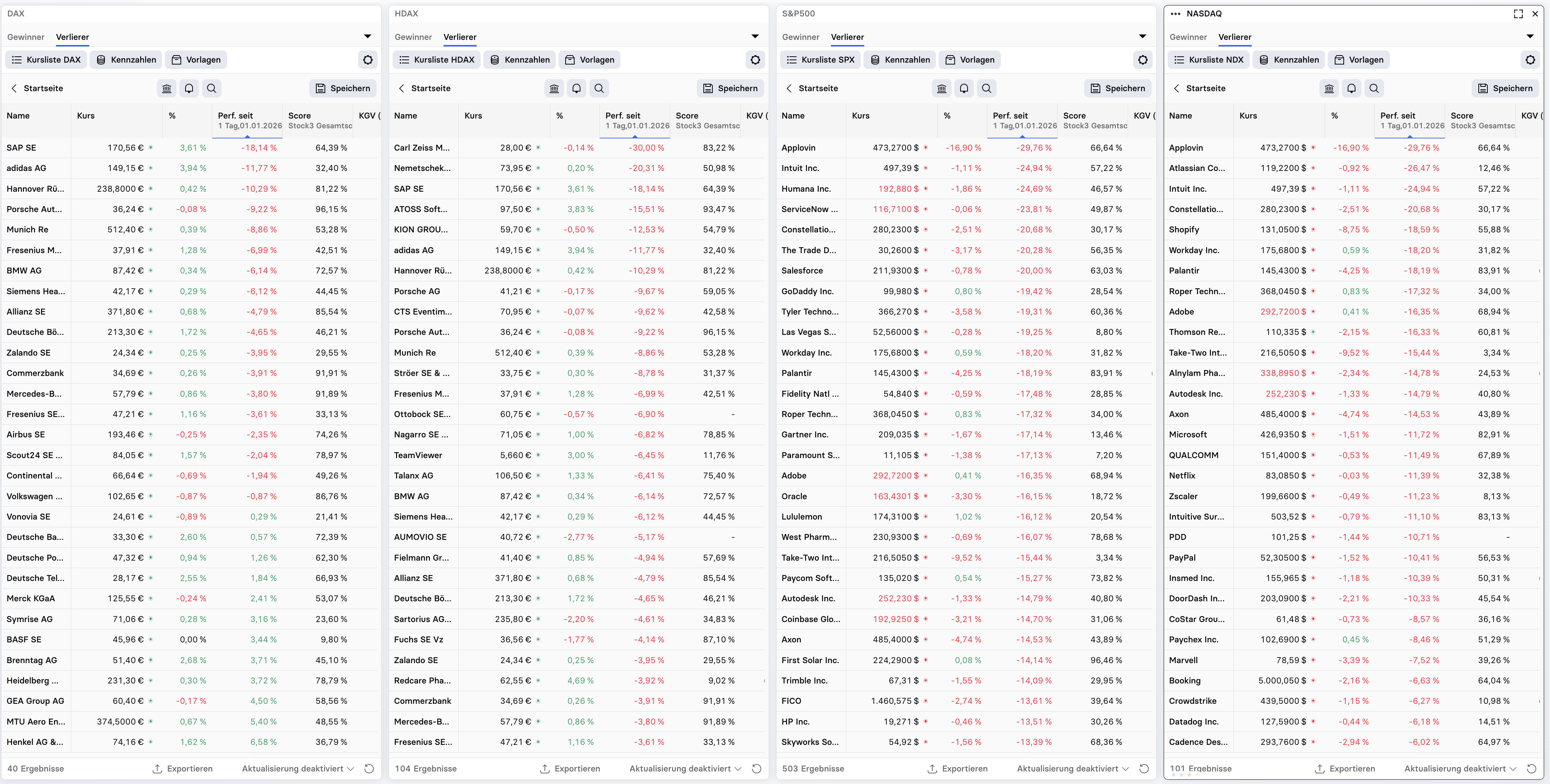Open the three-dots menu beside NASDAQ title
This screenshot has width=1550, height=784.
pyautogui.click(x=1175, y=14)
